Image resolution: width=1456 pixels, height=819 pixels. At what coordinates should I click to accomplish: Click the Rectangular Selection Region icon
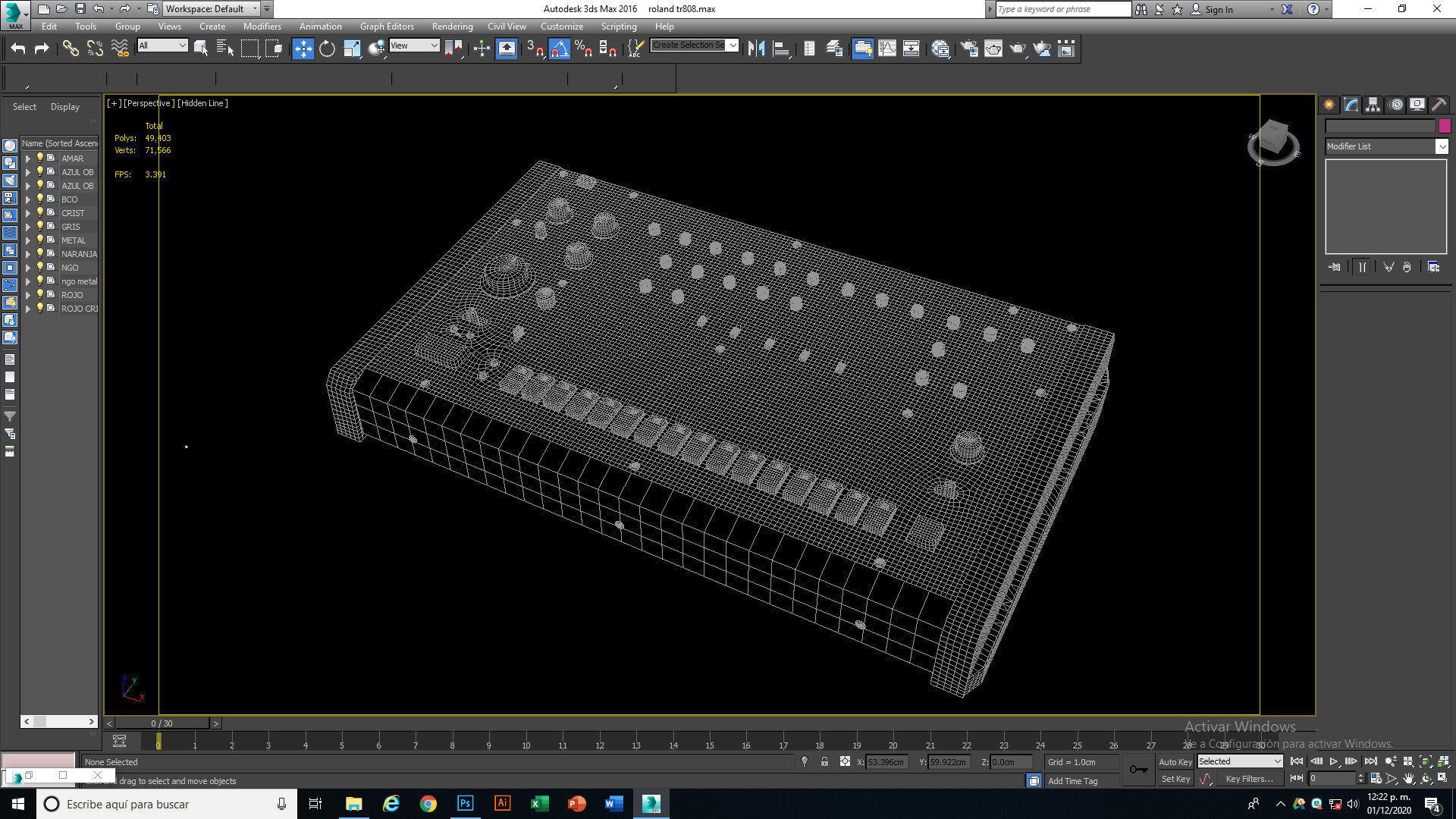(x=249, y=49)
